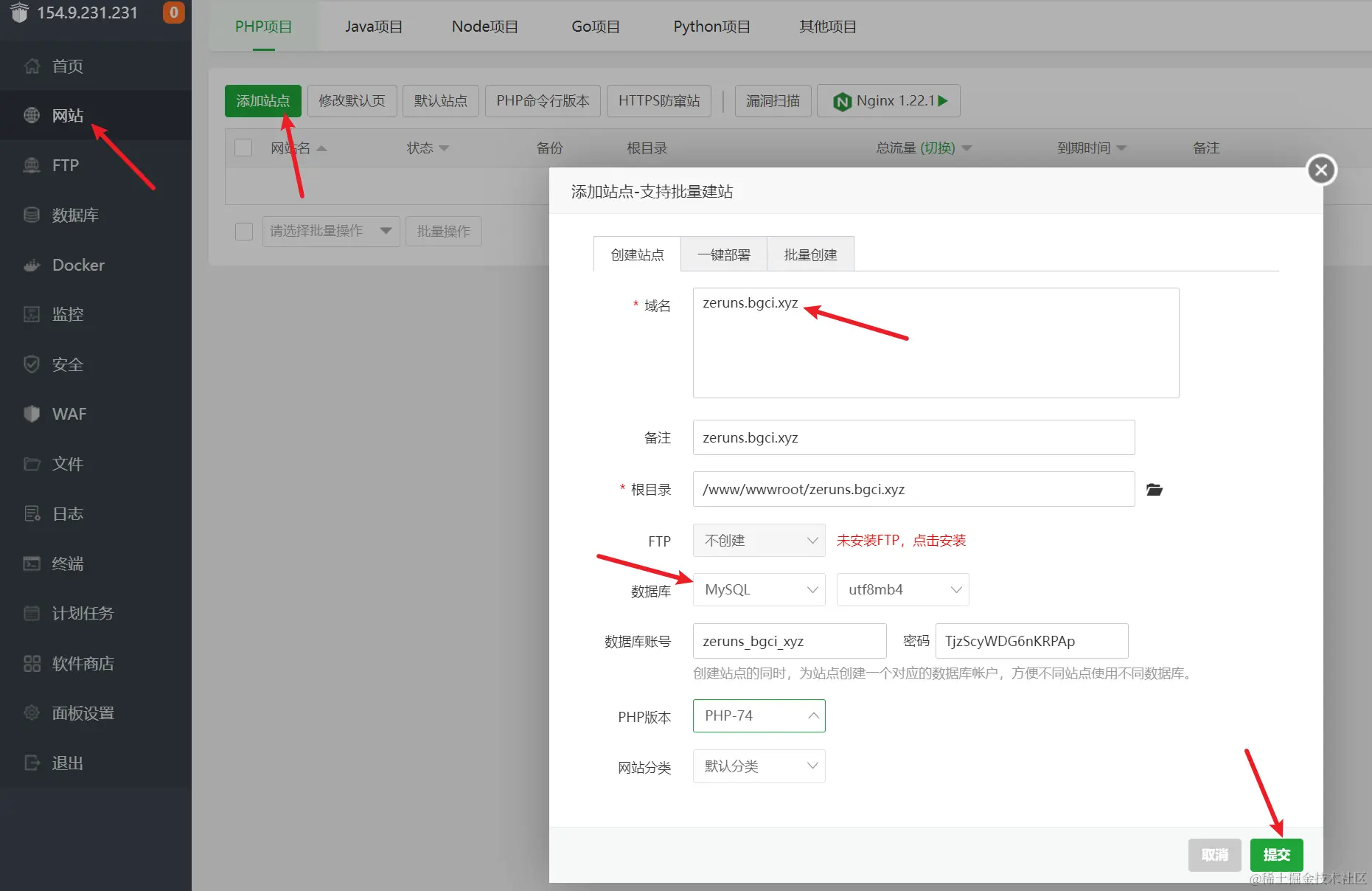Click the PHP命令行版本 button
This screenshot has width=1372, height=891.
click(x=543, y=101)
